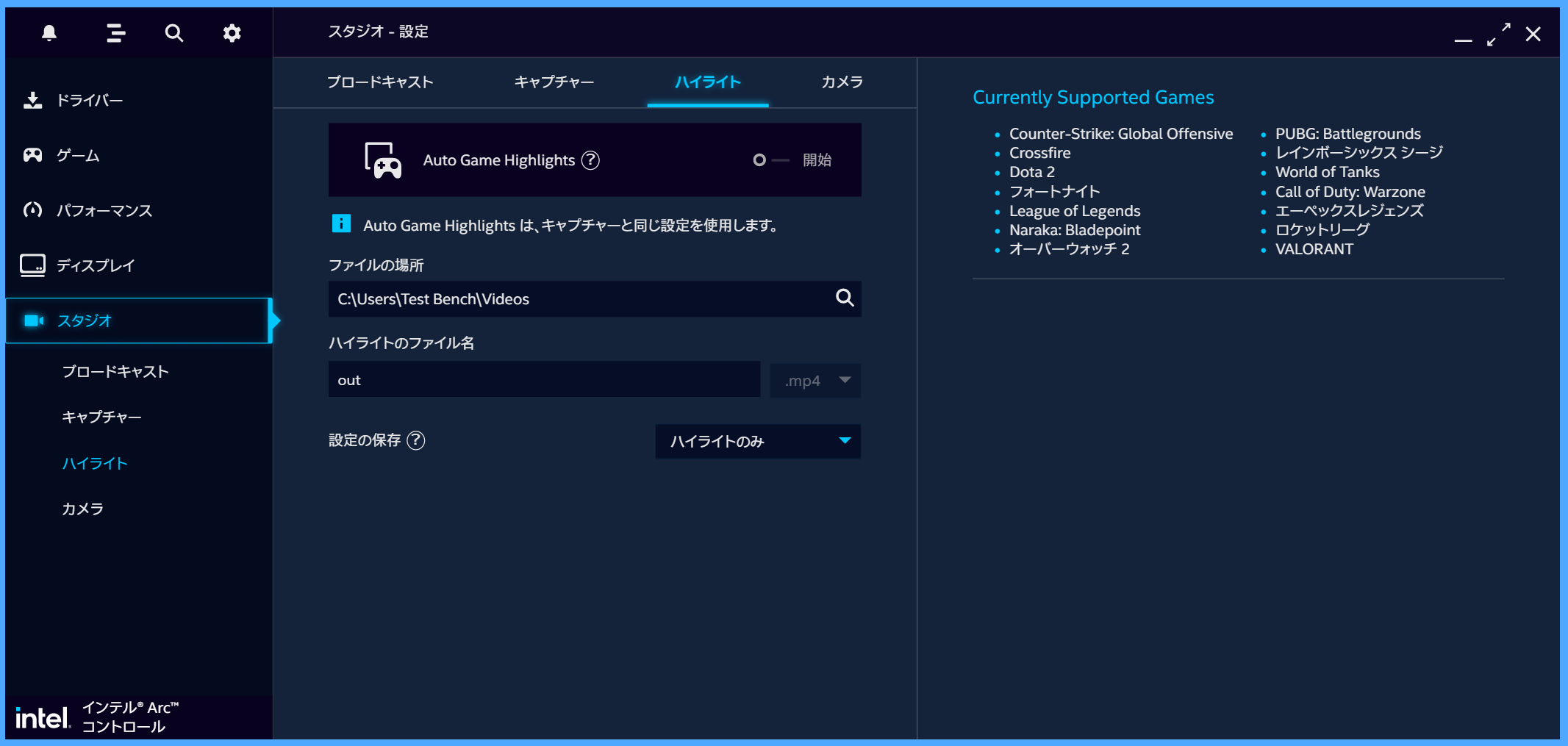The width and height of the screenshot is (1568, 746).
Task: Switch to the ブロードキャスト tab
Action: pos(380,82)
